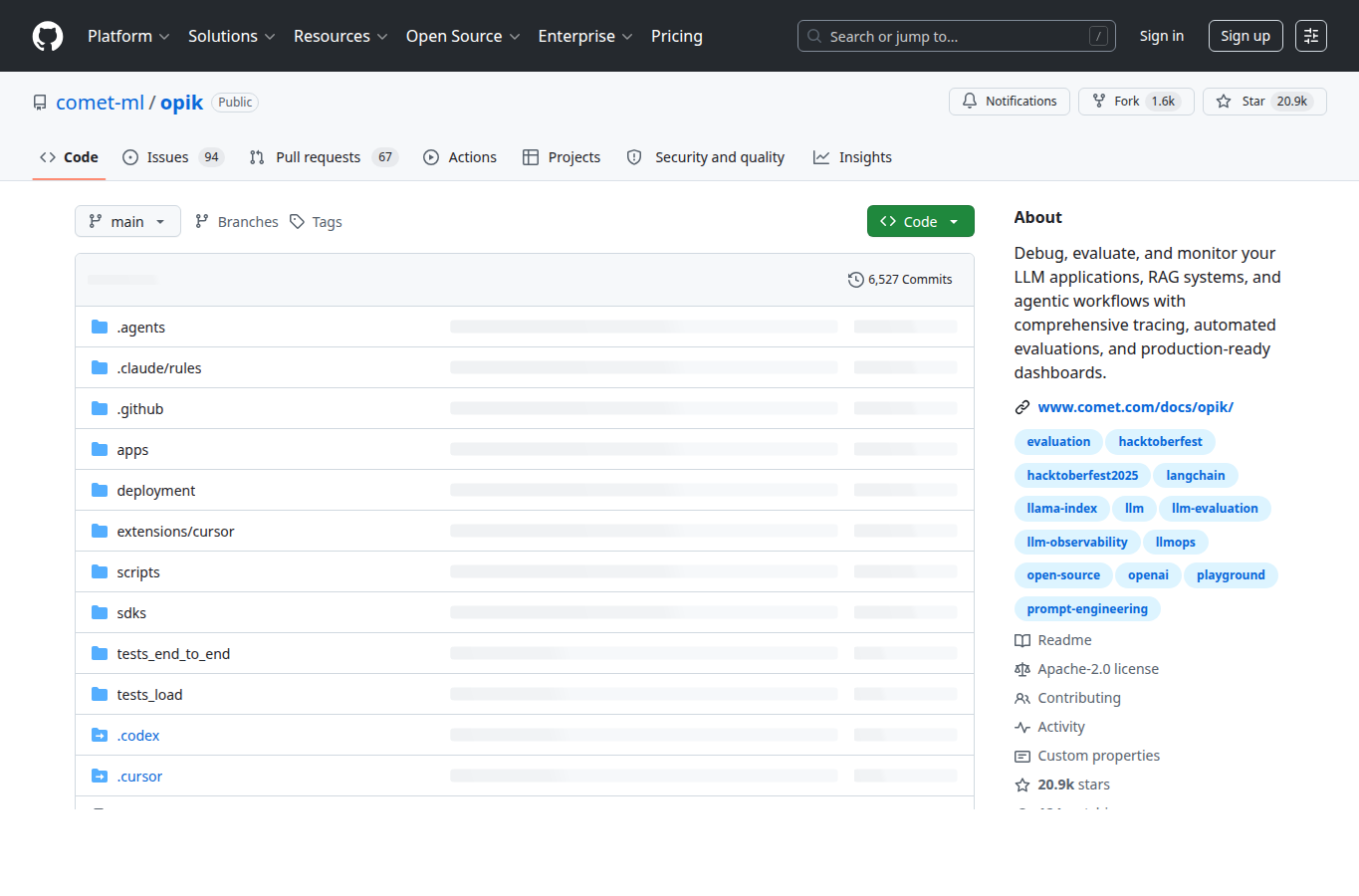View the Tags link
This screenshot has height=896, width=1359.
coord(316,221)
